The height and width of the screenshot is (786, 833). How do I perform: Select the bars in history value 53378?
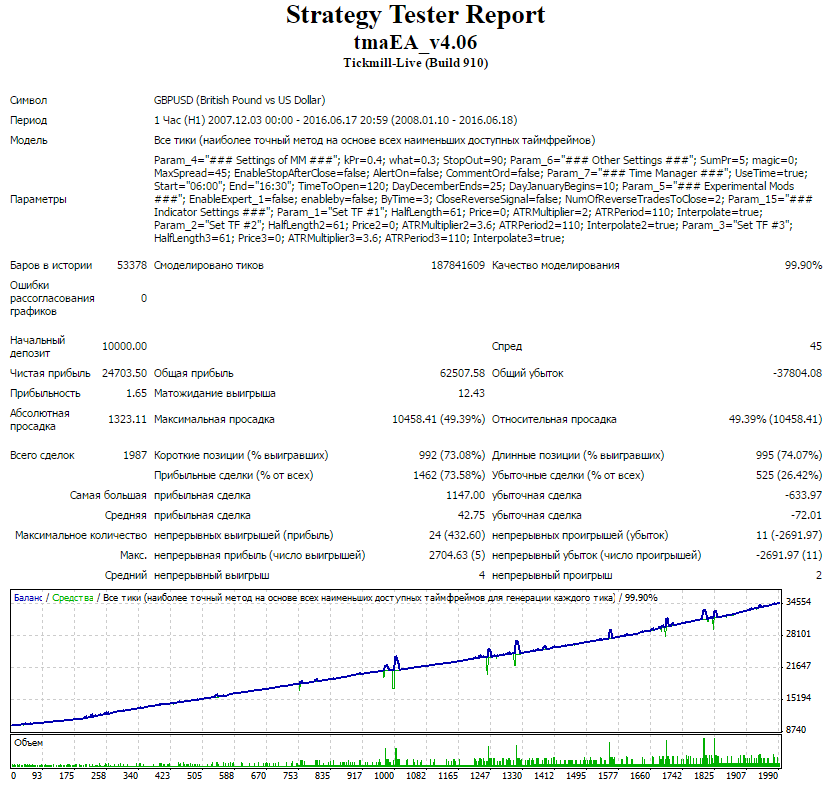(x=132, y=266)
